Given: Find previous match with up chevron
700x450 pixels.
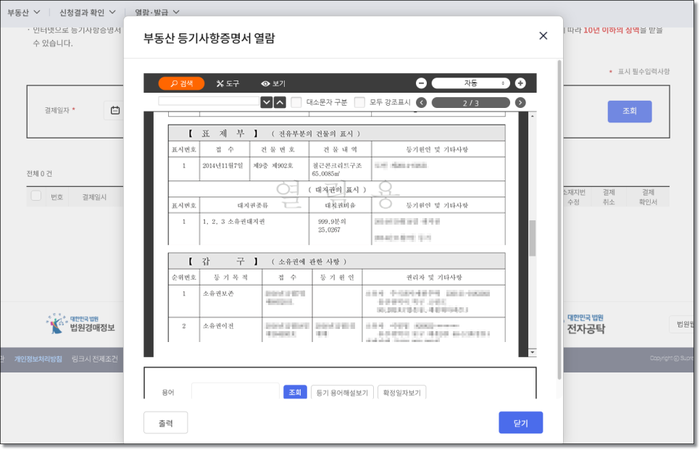Looking at the screenshot, I should 280,102.
